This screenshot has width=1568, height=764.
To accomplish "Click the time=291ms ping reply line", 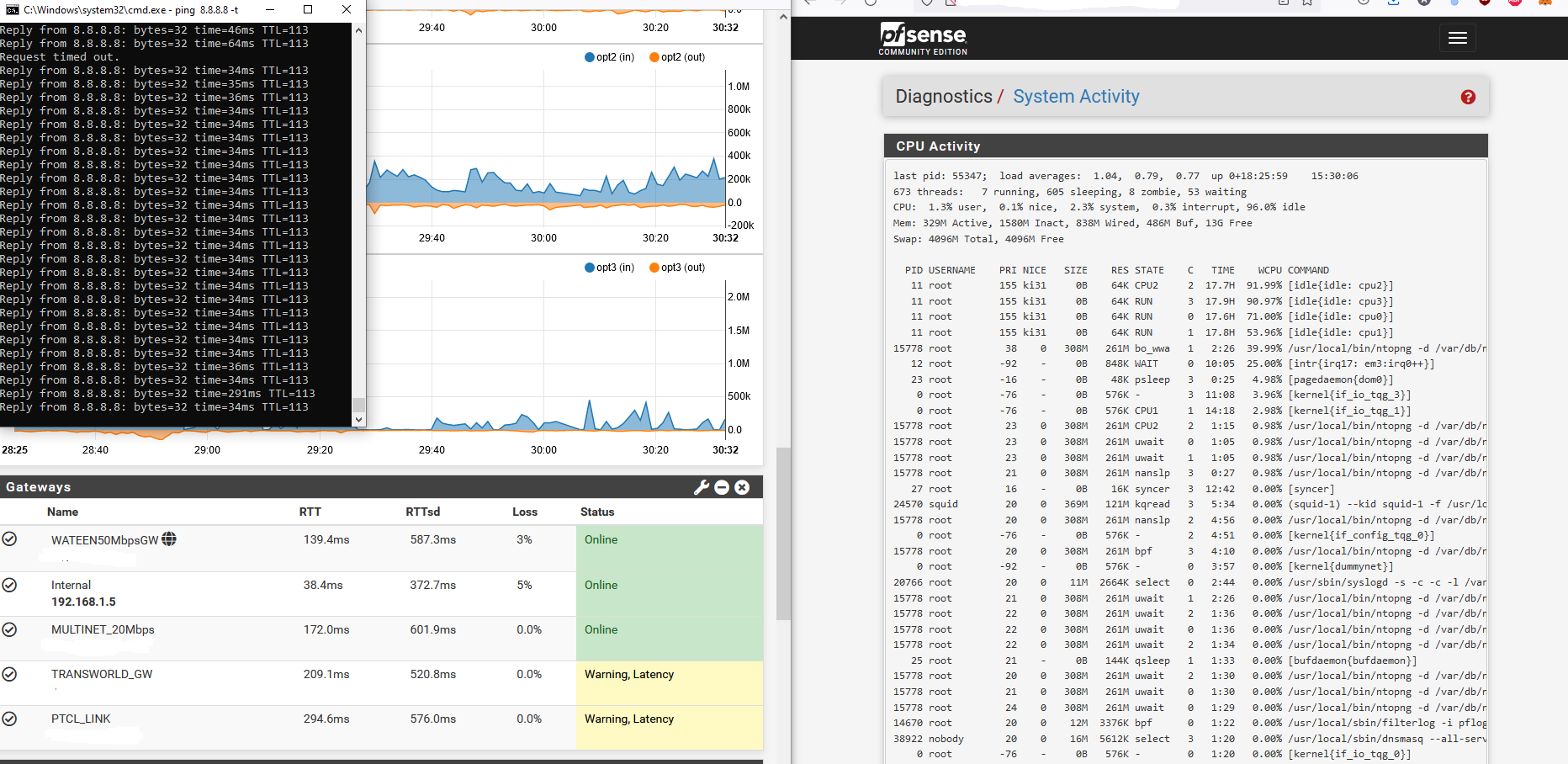I will click(x=157, y=394).
